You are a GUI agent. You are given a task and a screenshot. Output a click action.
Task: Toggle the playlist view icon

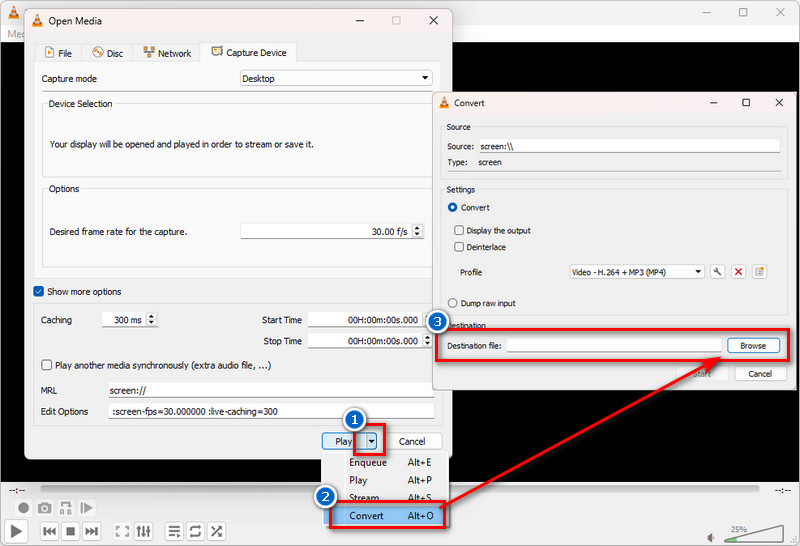[174, 531]
